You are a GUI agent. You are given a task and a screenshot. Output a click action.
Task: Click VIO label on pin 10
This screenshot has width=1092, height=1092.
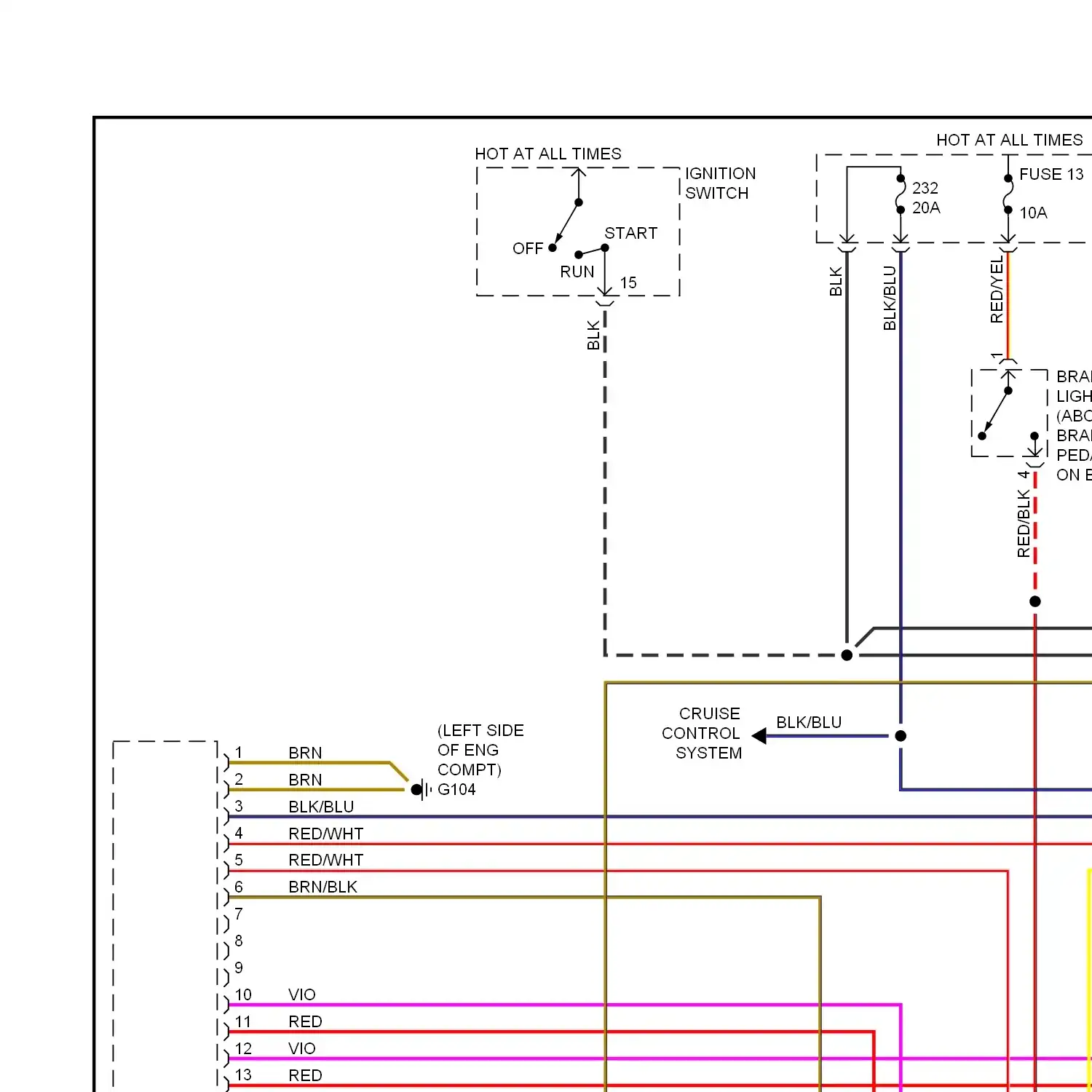(301, 994)
